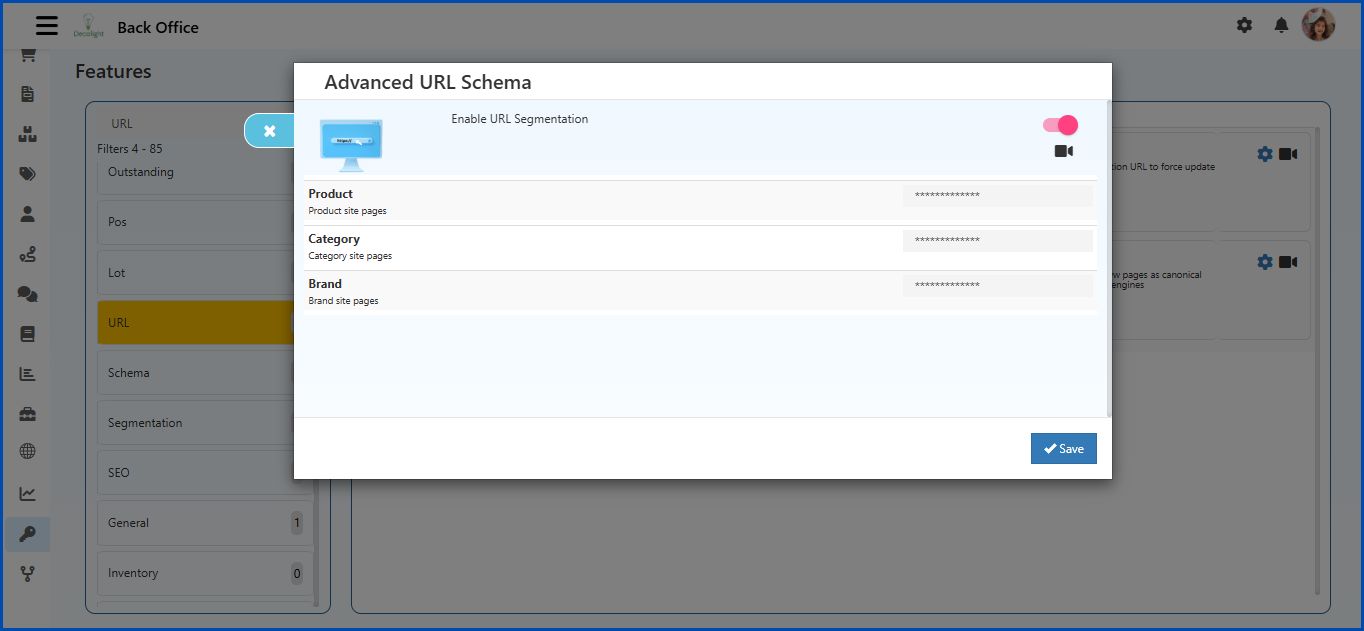Viewport: 1364px width, 631px height.
Task: Open the shopping cart section in the sidebar
Action: point(27,55)
